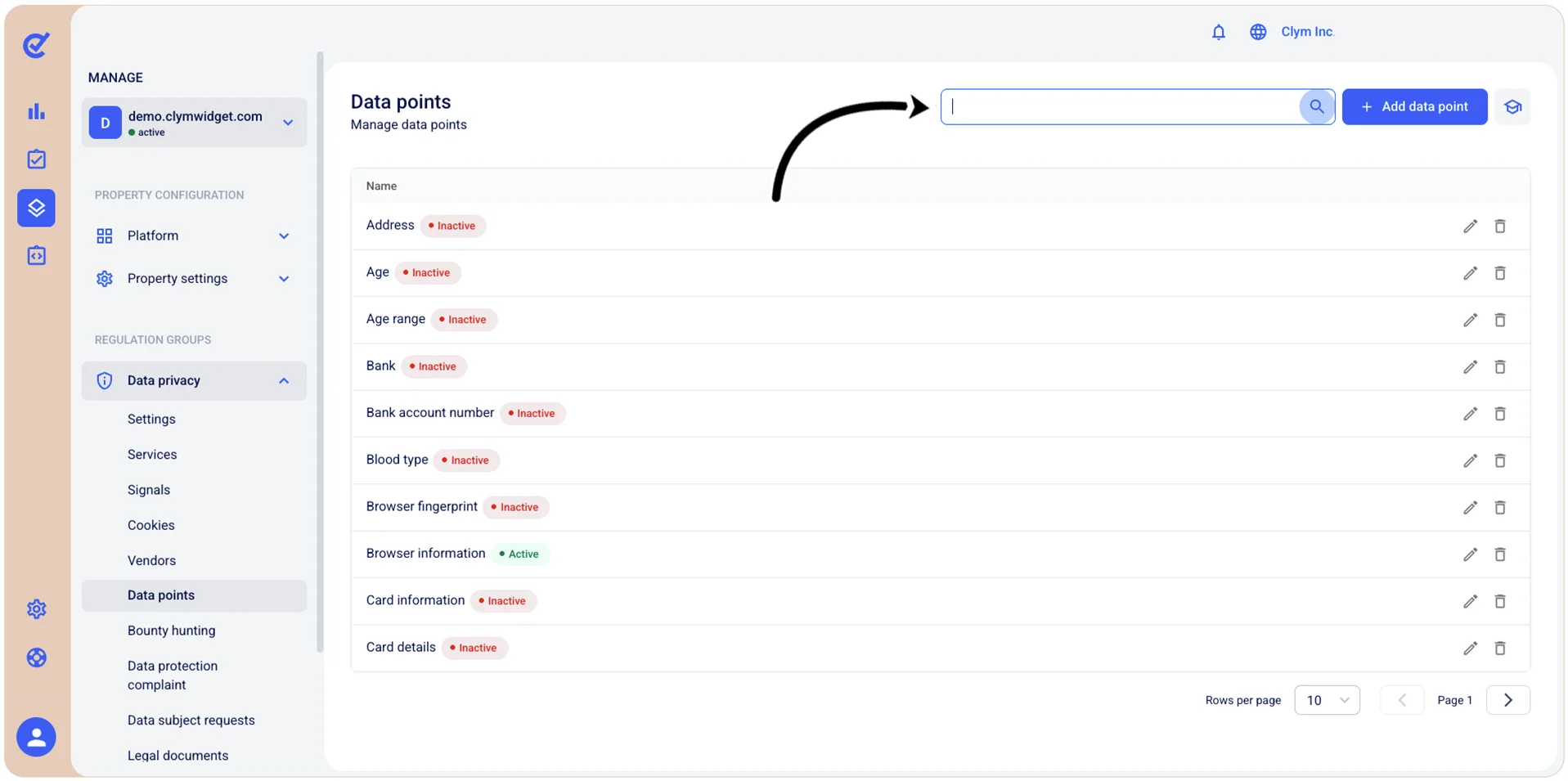Open the Signals menu item

(149, 490)
